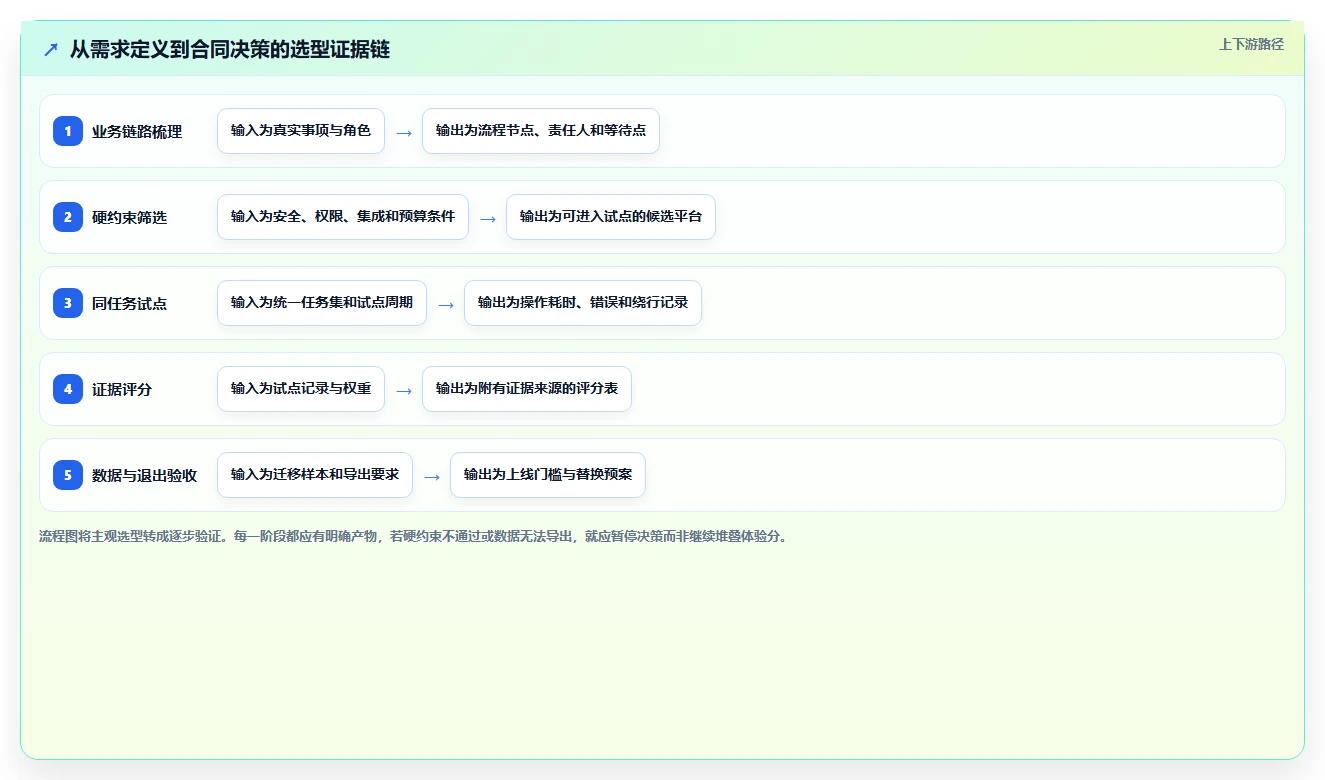Select the 输入为真实事项与角色 box
Image resolution: width=1325 pixels, height=780 pixels.
301,131
